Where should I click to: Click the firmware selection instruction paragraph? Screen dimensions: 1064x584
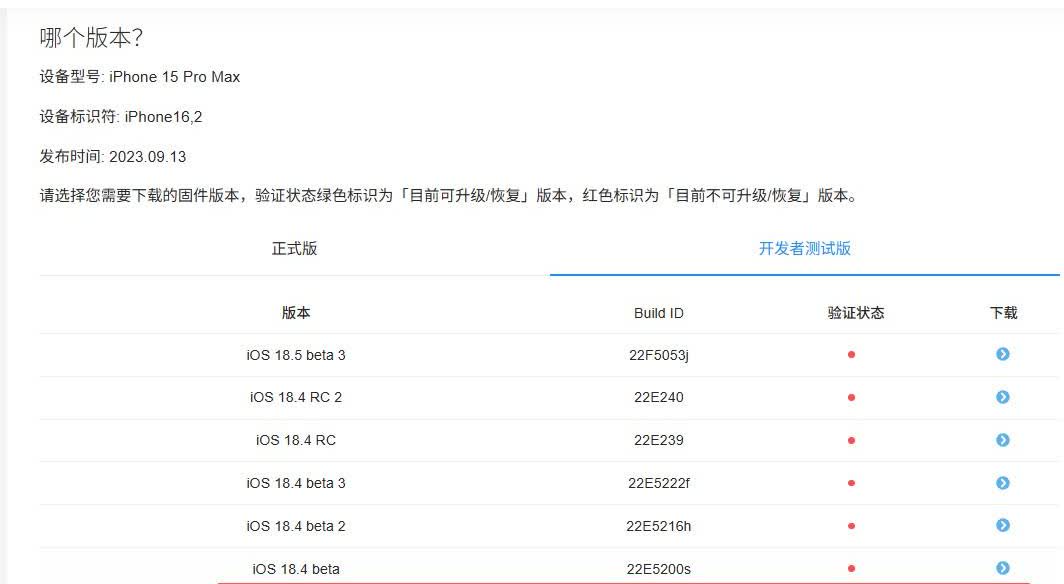[449, 195]
